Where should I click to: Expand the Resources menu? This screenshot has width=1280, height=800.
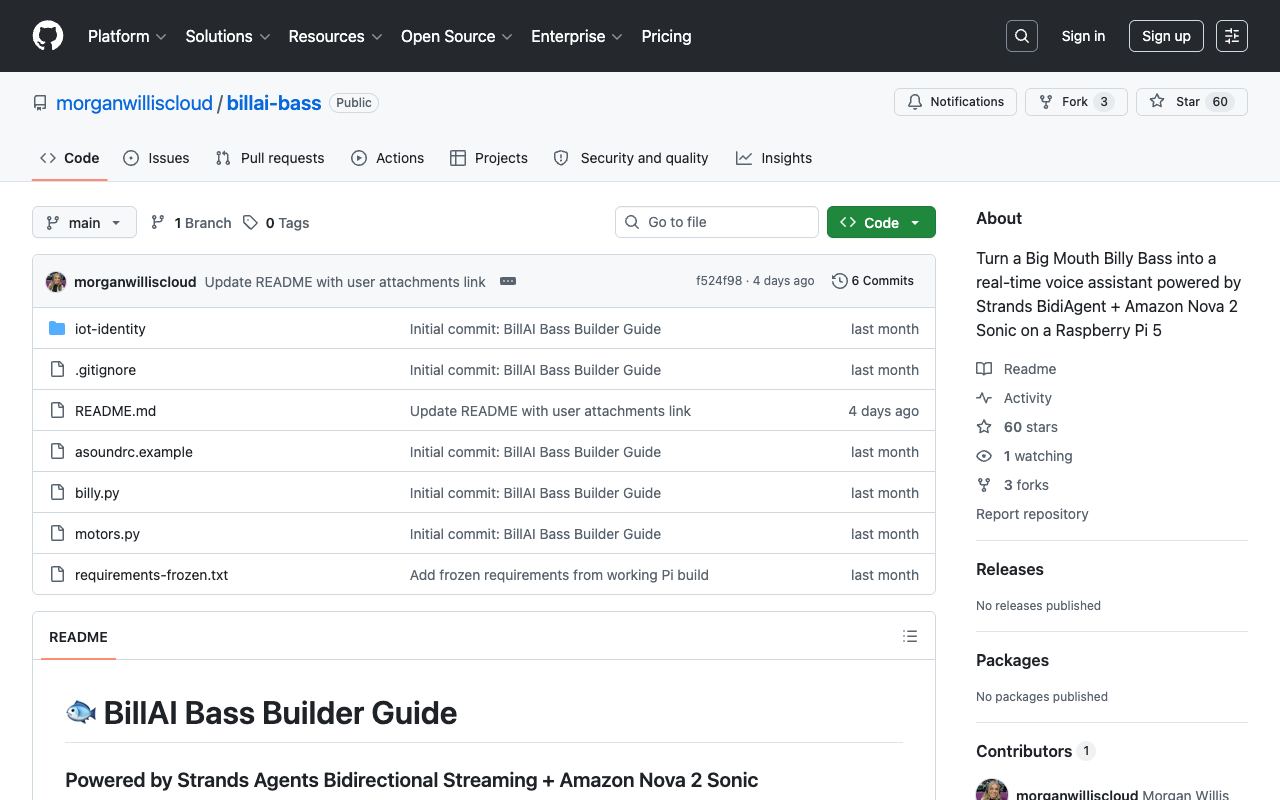(335, 36)
